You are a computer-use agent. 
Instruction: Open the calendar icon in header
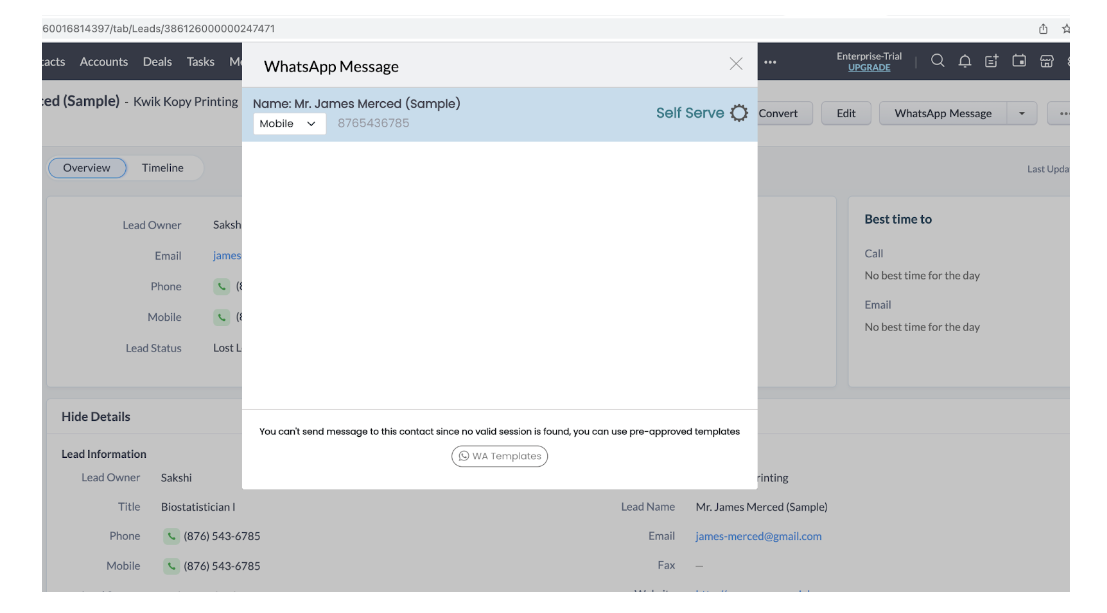pos(1019,61)
